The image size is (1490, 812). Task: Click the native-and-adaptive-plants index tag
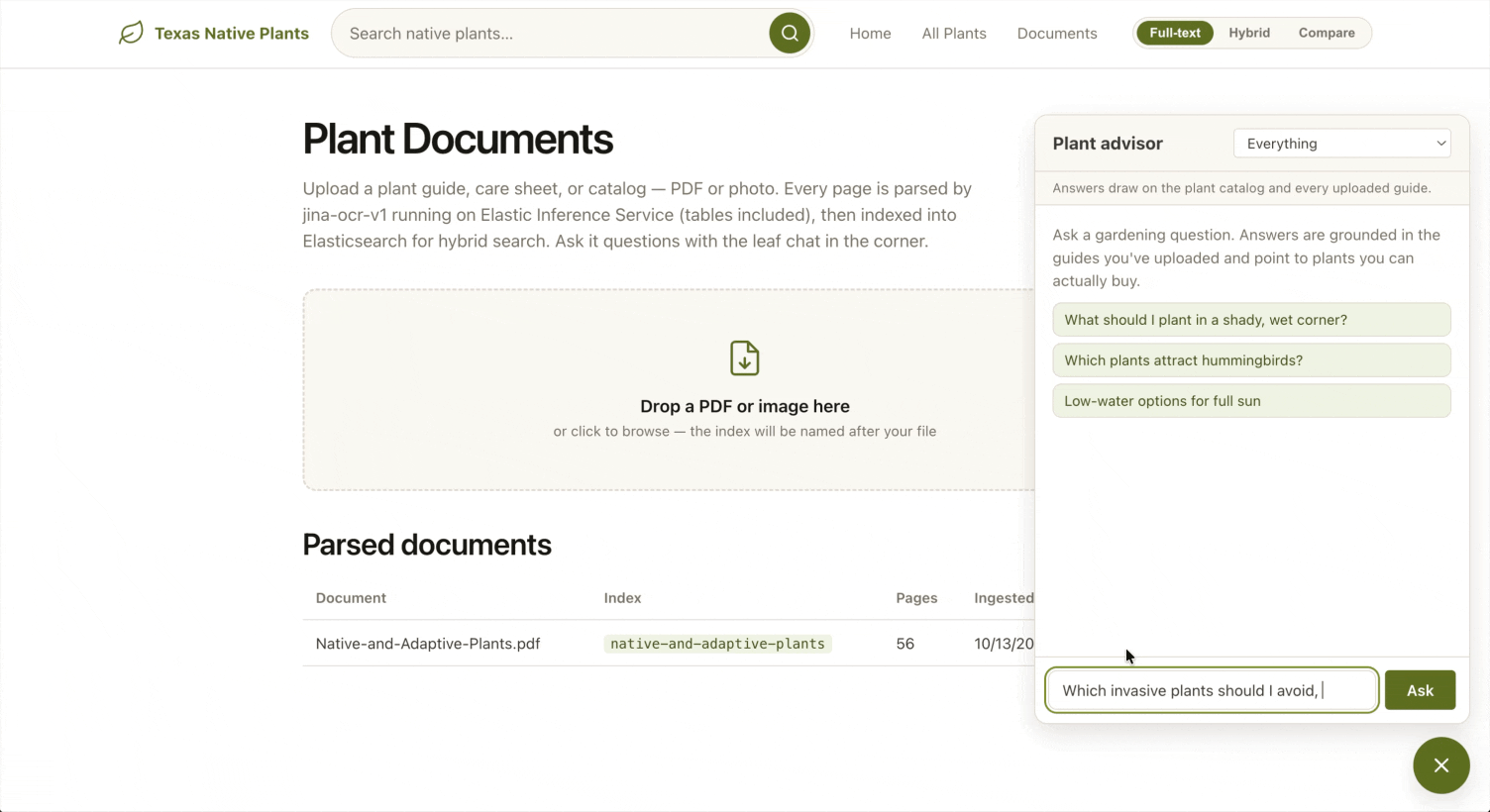click(x=717, y=644)
